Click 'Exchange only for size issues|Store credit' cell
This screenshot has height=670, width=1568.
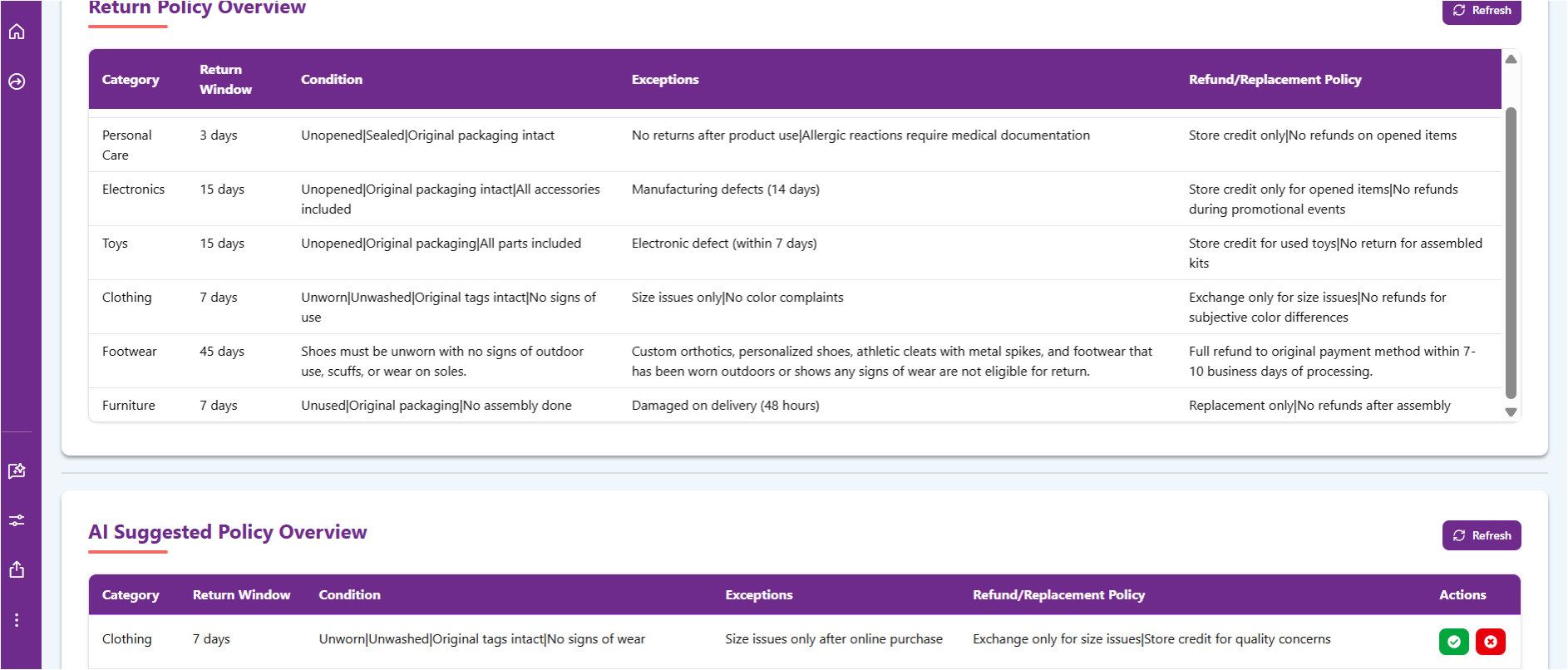point(1151,639)
